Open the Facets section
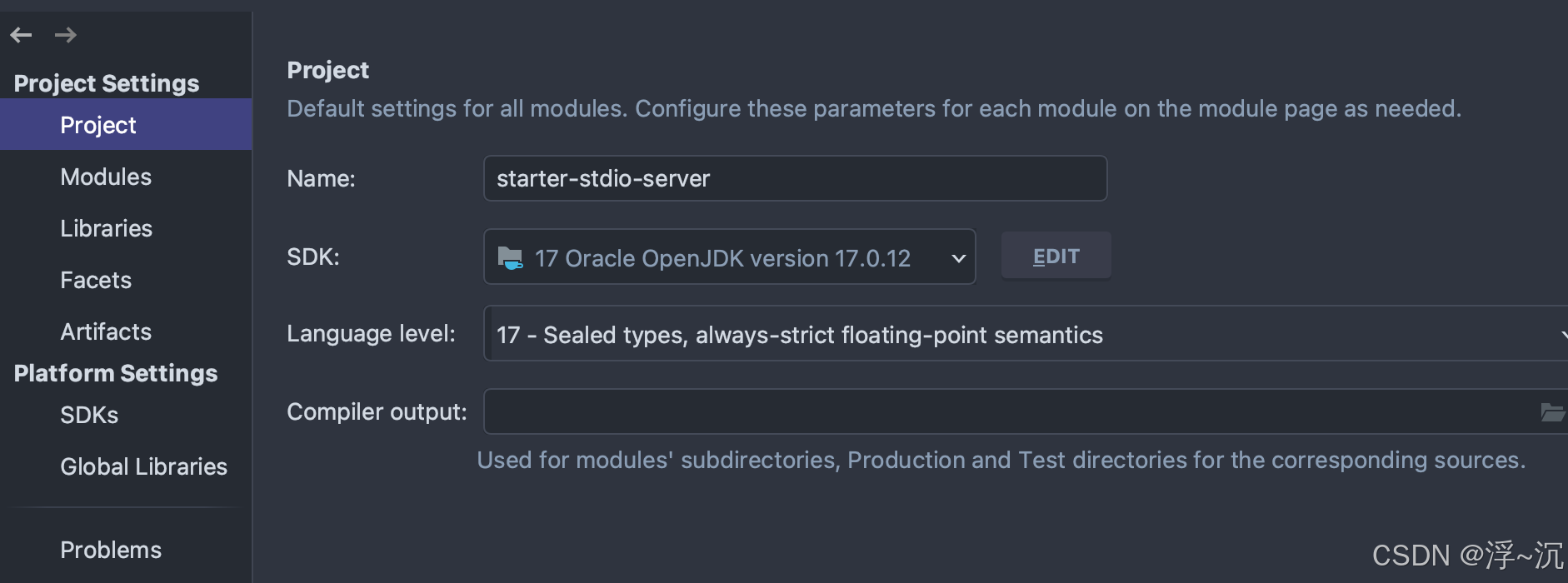Image resolution: width=1568 pixels, height=583 pixels. point(96,280)
